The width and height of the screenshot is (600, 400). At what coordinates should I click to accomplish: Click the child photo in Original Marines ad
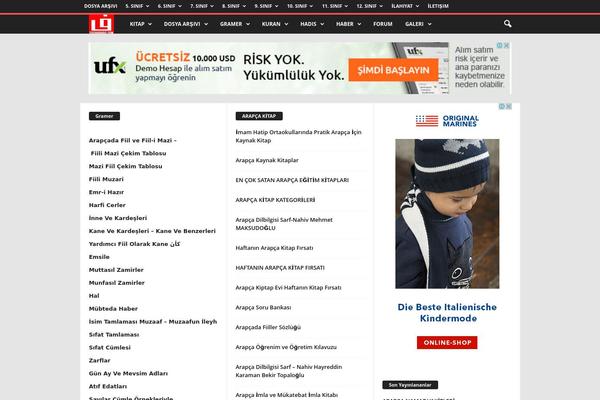pyautogui.click(x=447, y=214)
